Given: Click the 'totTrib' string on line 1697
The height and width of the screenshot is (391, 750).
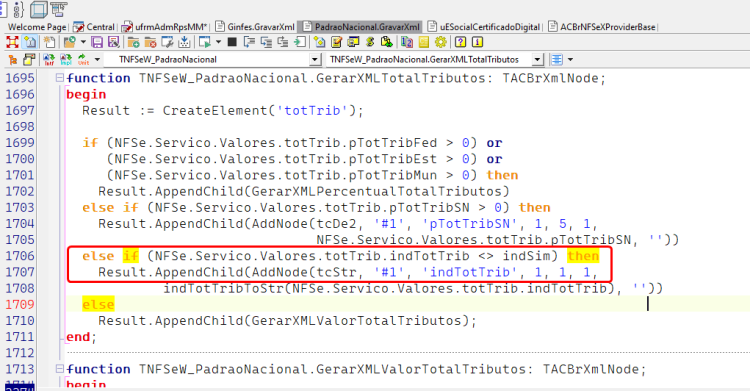Looking at the screenshot, I should pyautogui.click(x=312, y=111).
